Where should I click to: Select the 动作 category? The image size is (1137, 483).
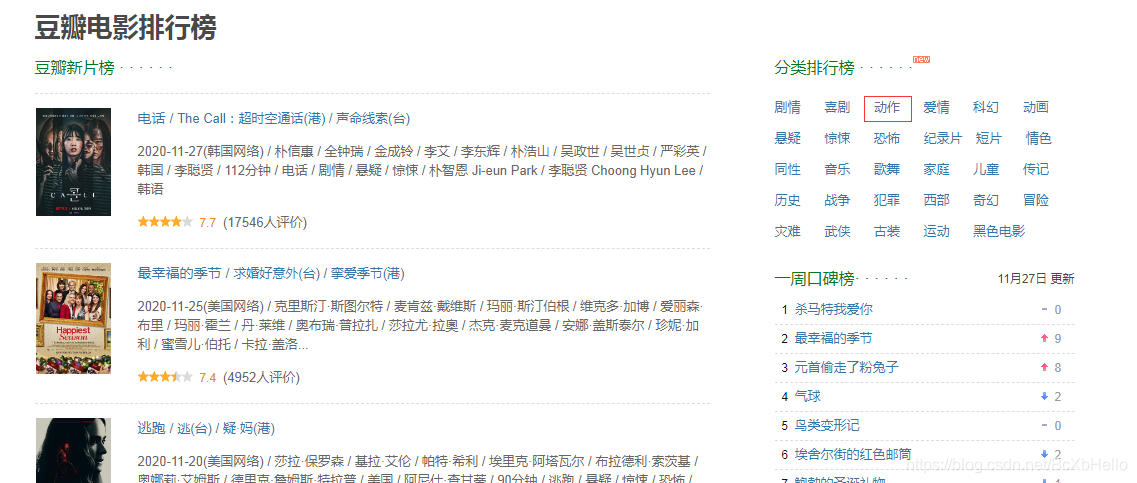click(887, 107)
